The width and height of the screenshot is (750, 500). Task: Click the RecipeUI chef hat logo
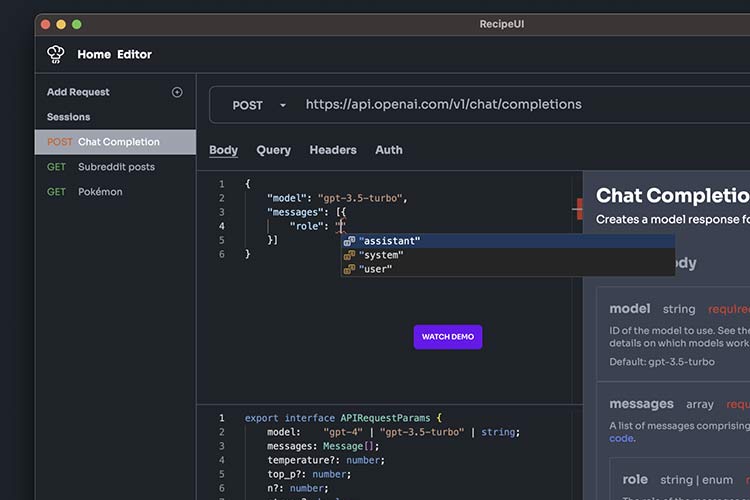pyautogui.click(x=55, y=54)
